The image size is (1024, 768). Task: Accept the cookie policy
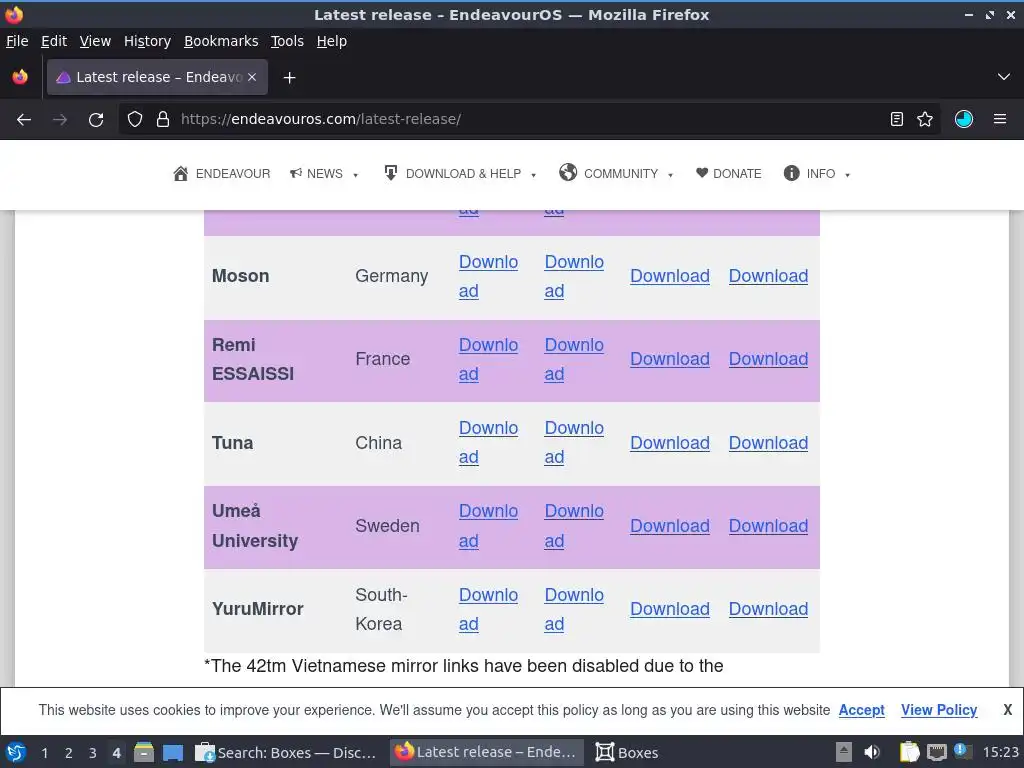point(861,710)
